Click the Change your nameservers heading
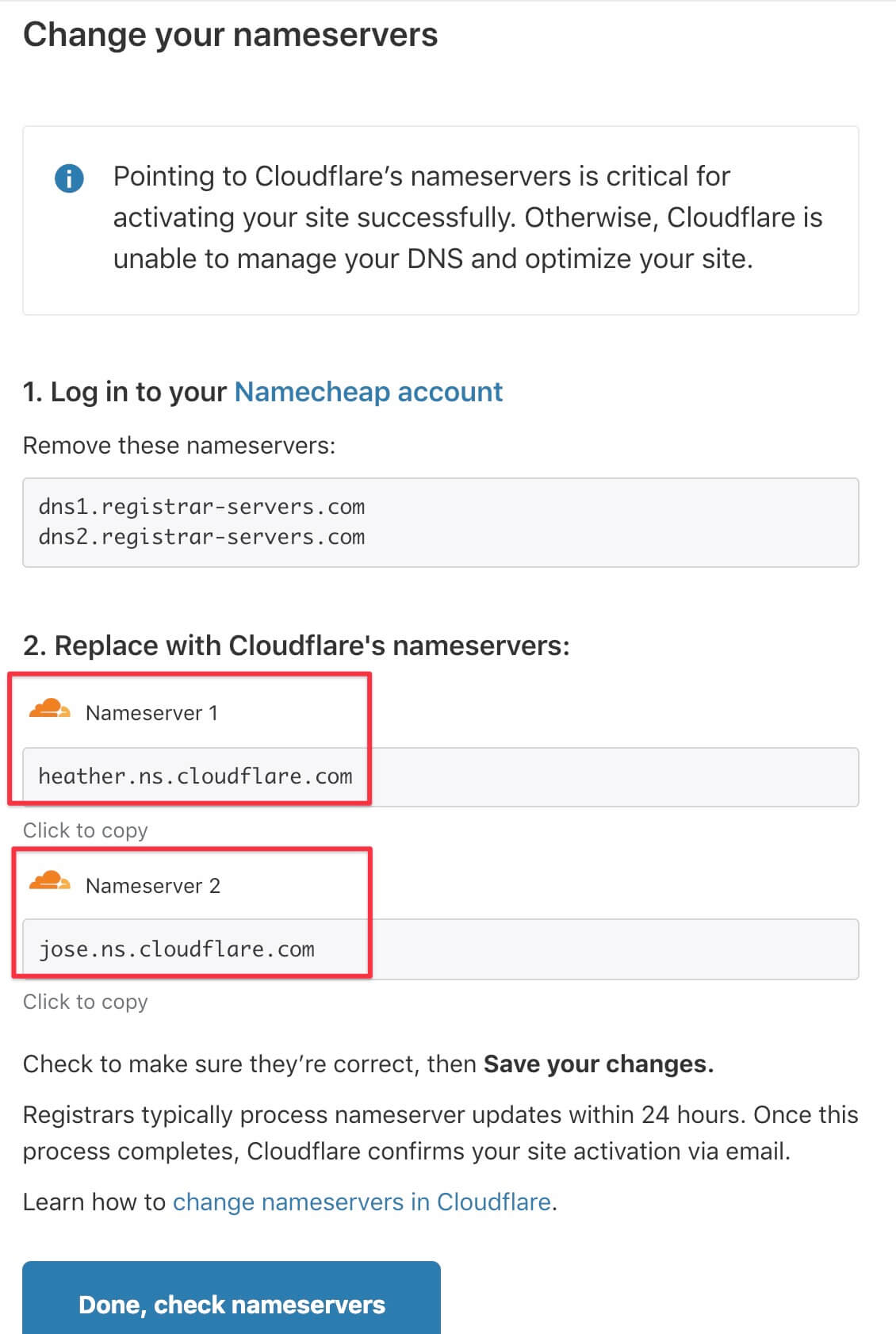The width and height of the screenshot is (896, 1334). coord(230,35)
